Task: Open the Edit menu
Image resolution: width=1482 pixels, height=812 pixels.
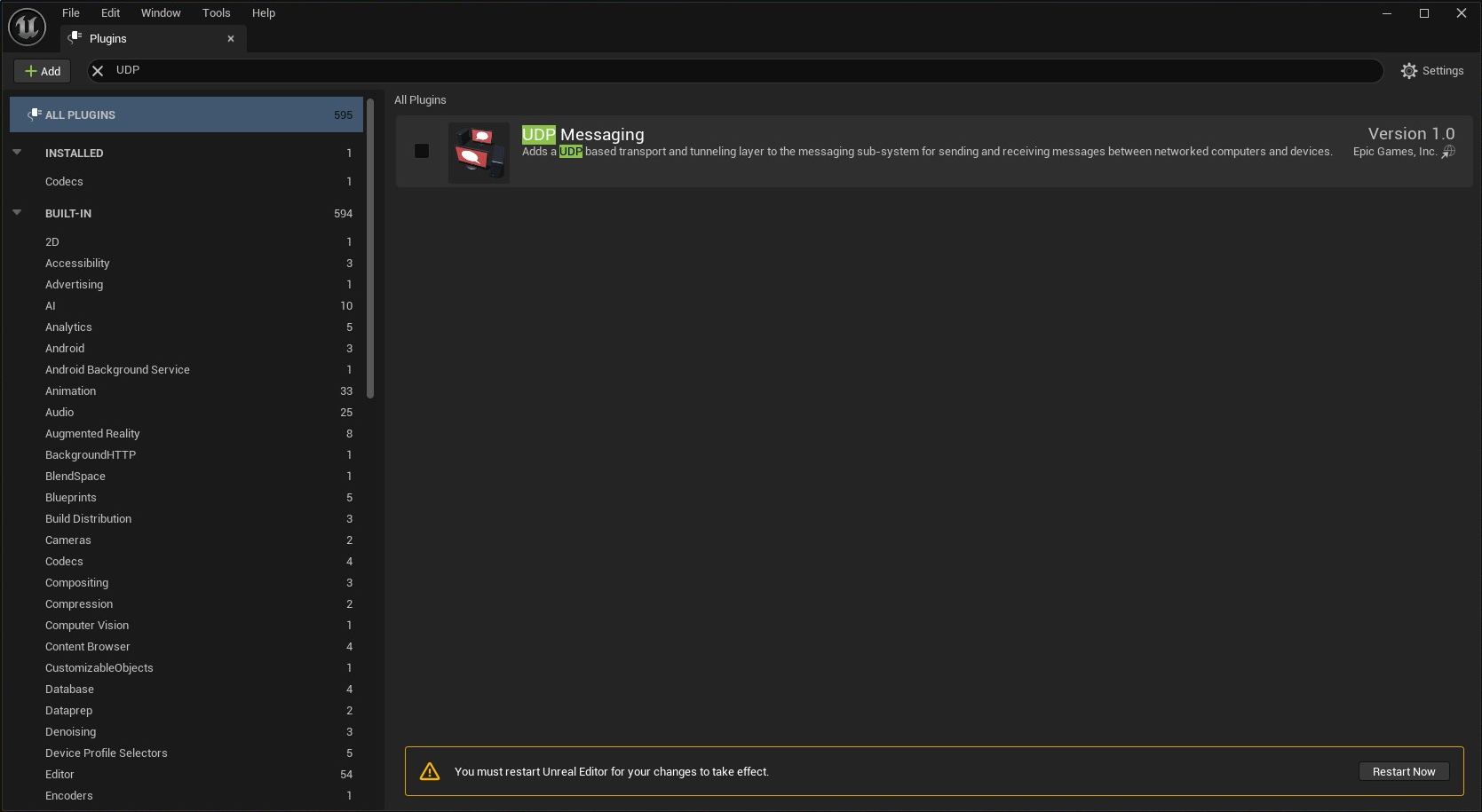Action: click(111, 12)
